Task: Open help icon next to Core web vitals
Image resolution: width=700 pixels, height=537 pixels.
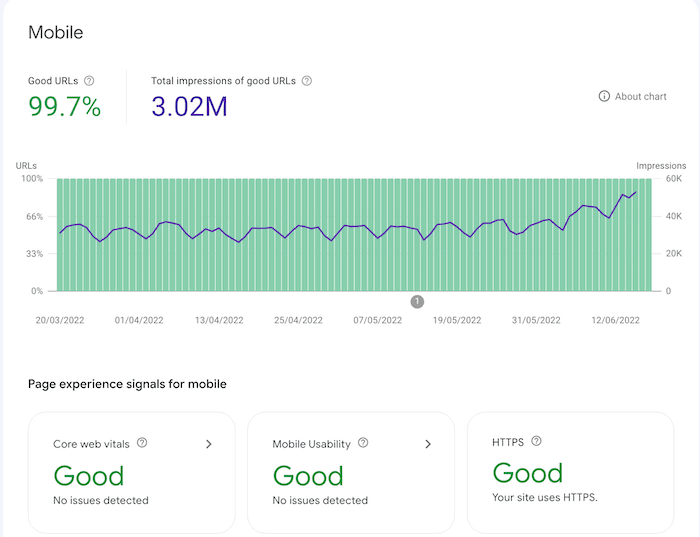Action: [x=142, y=443]
